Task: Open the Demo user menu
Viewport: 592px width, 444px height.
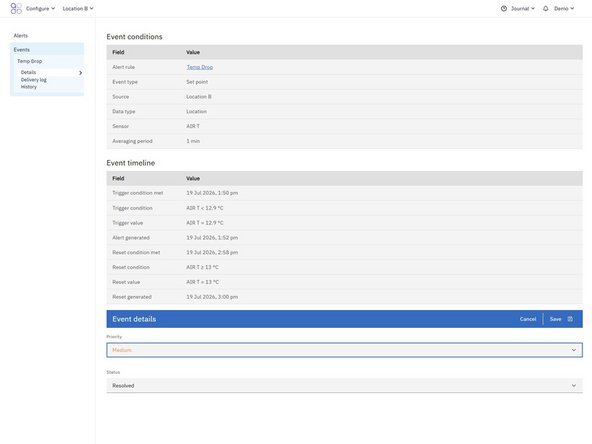Action: click(x=564, y=8)
